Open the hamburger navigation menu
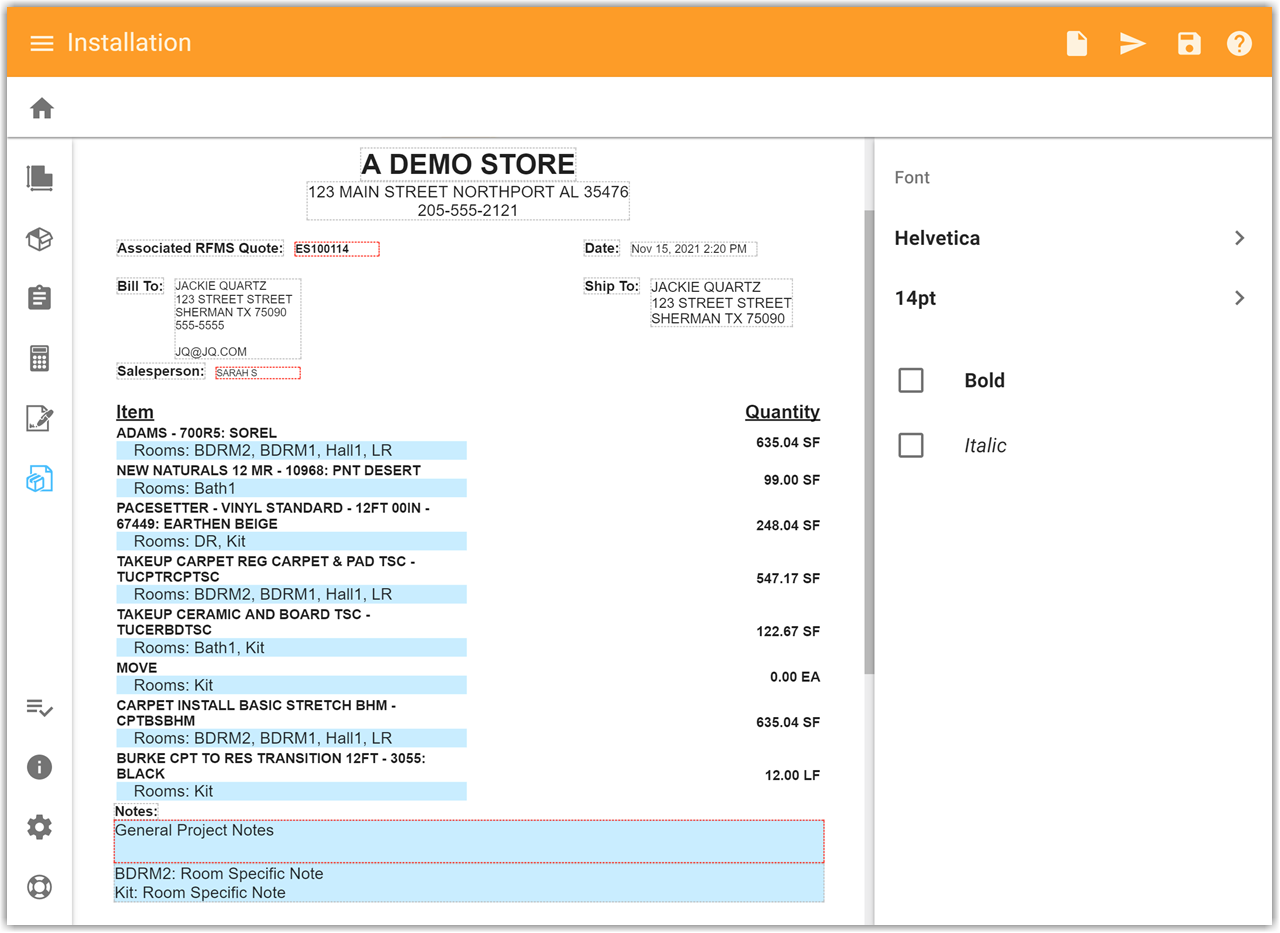 click(x=41, y=43)
